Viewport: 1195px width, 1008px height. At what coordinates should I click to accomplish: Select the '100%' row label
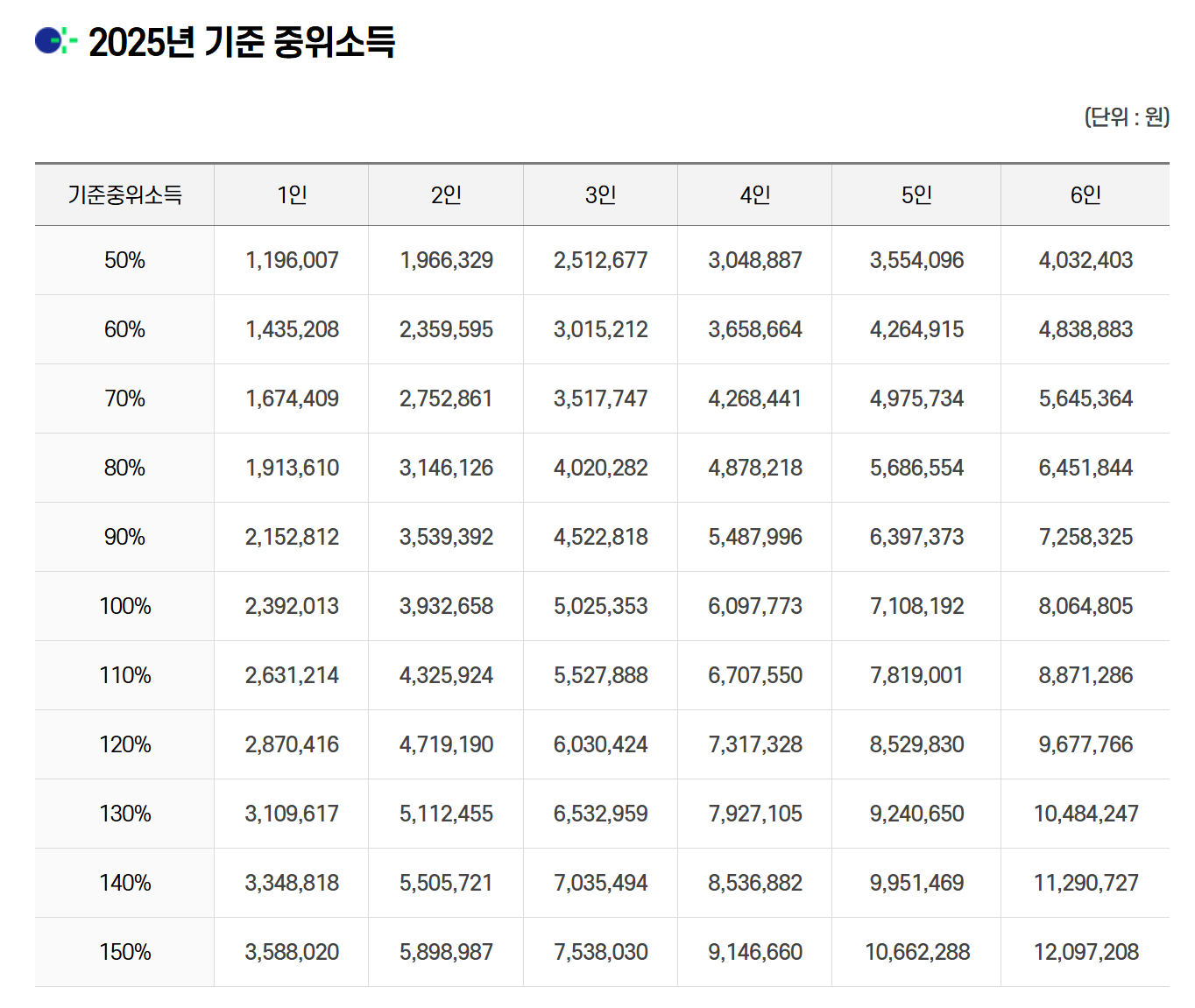tap(124, 606)
